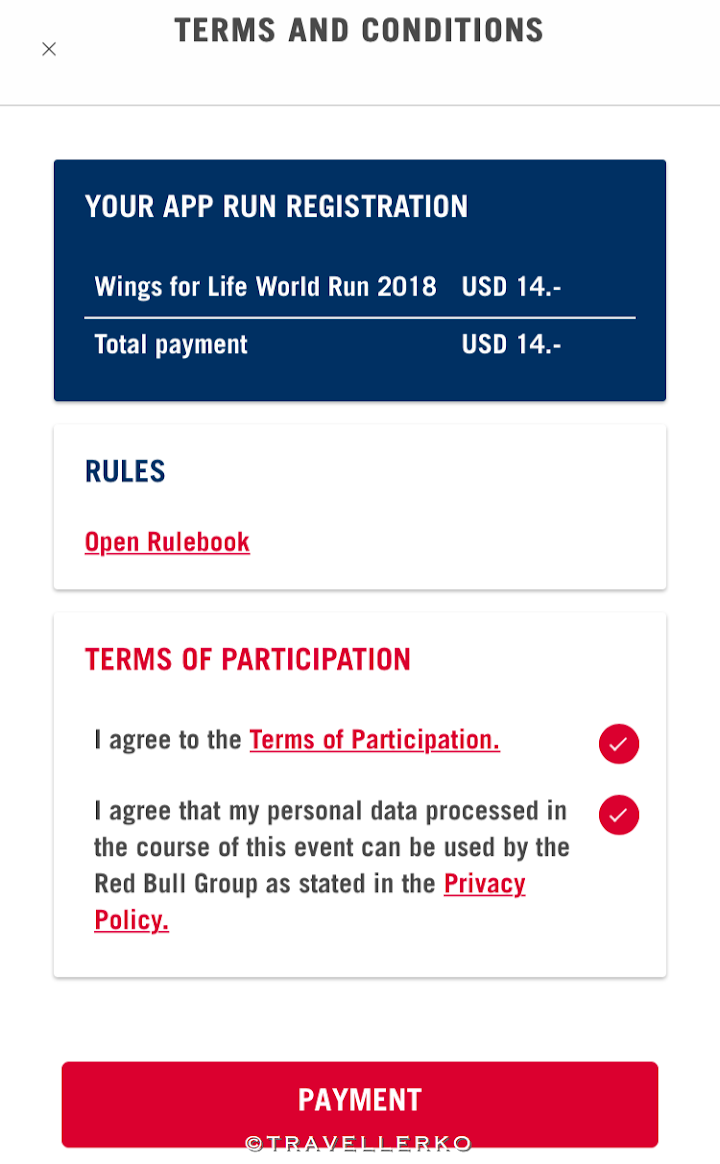Viewport: 720px width, 1164px height.
Task: Open the Rulebook
Action: (167, 541)
